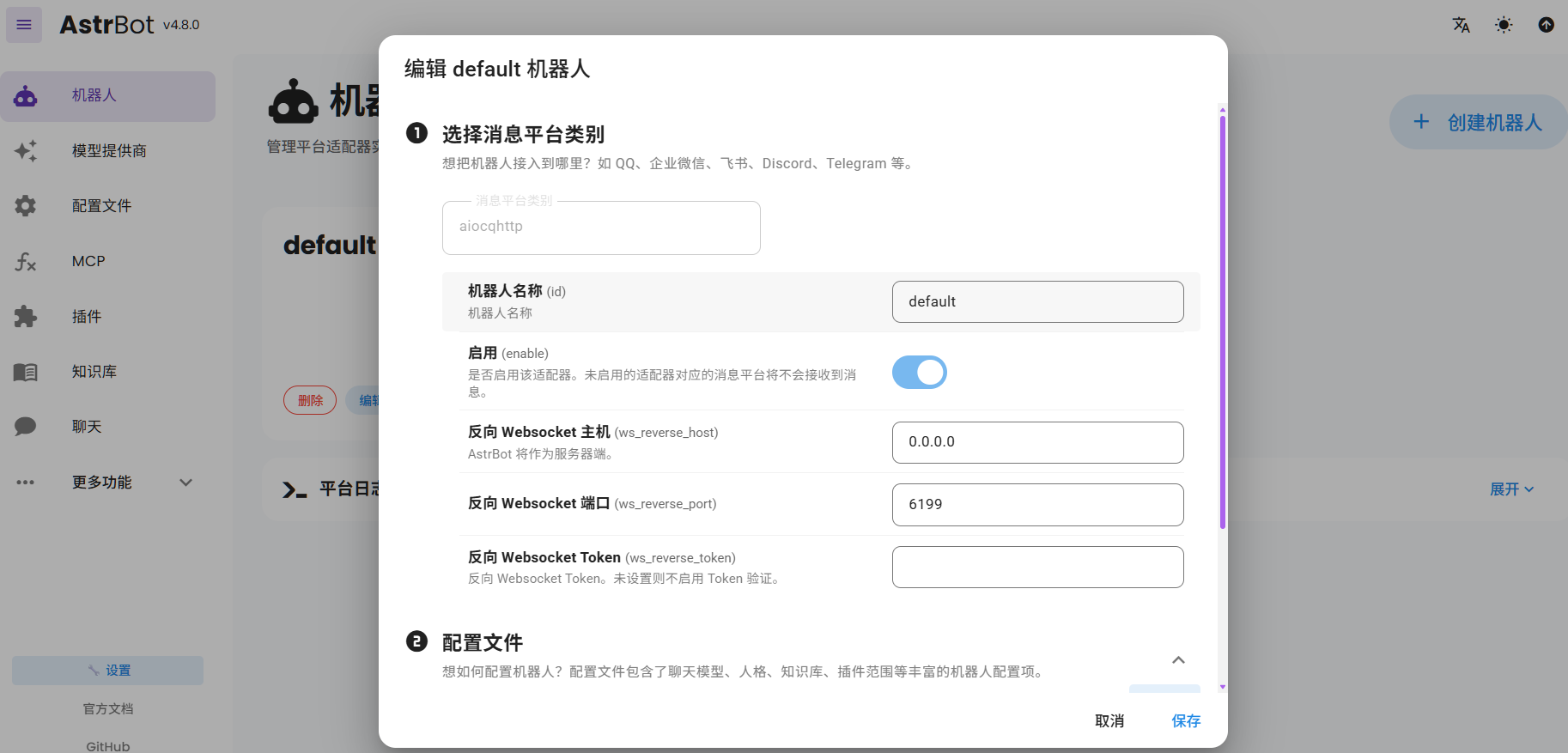Open the 机器人 sidebar menu item
The image size is (1568, 753).
pos(108,96)
